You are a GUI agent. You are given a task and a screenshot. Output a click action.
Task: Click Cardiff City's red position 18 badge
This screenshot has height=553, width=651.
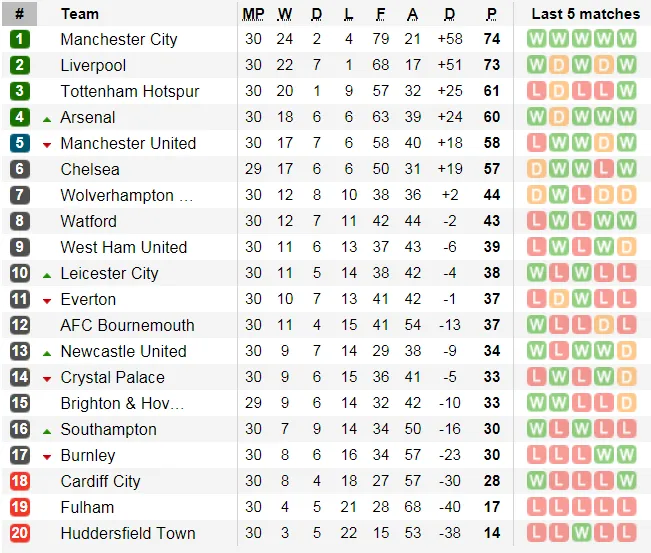20,481
